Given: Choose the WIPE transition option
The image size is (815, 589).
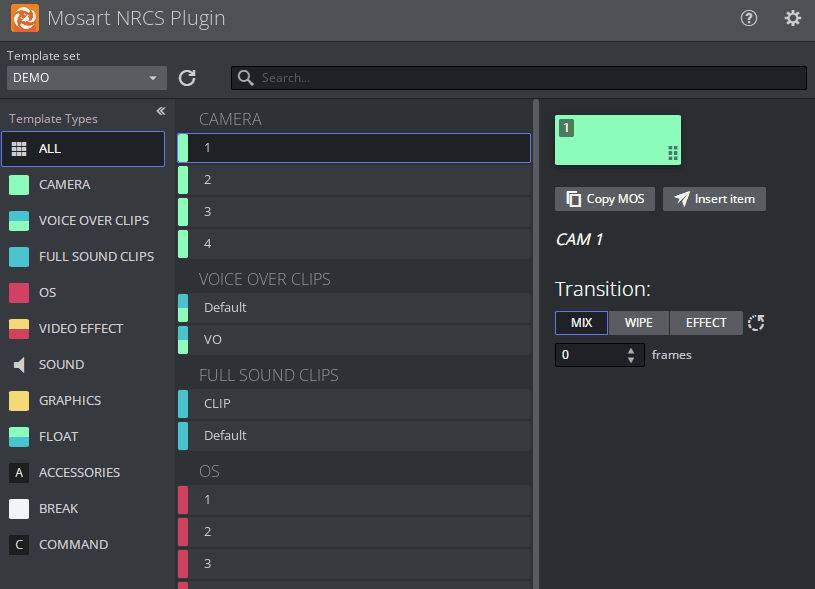Looking at the screenshot, I should 638,323.
